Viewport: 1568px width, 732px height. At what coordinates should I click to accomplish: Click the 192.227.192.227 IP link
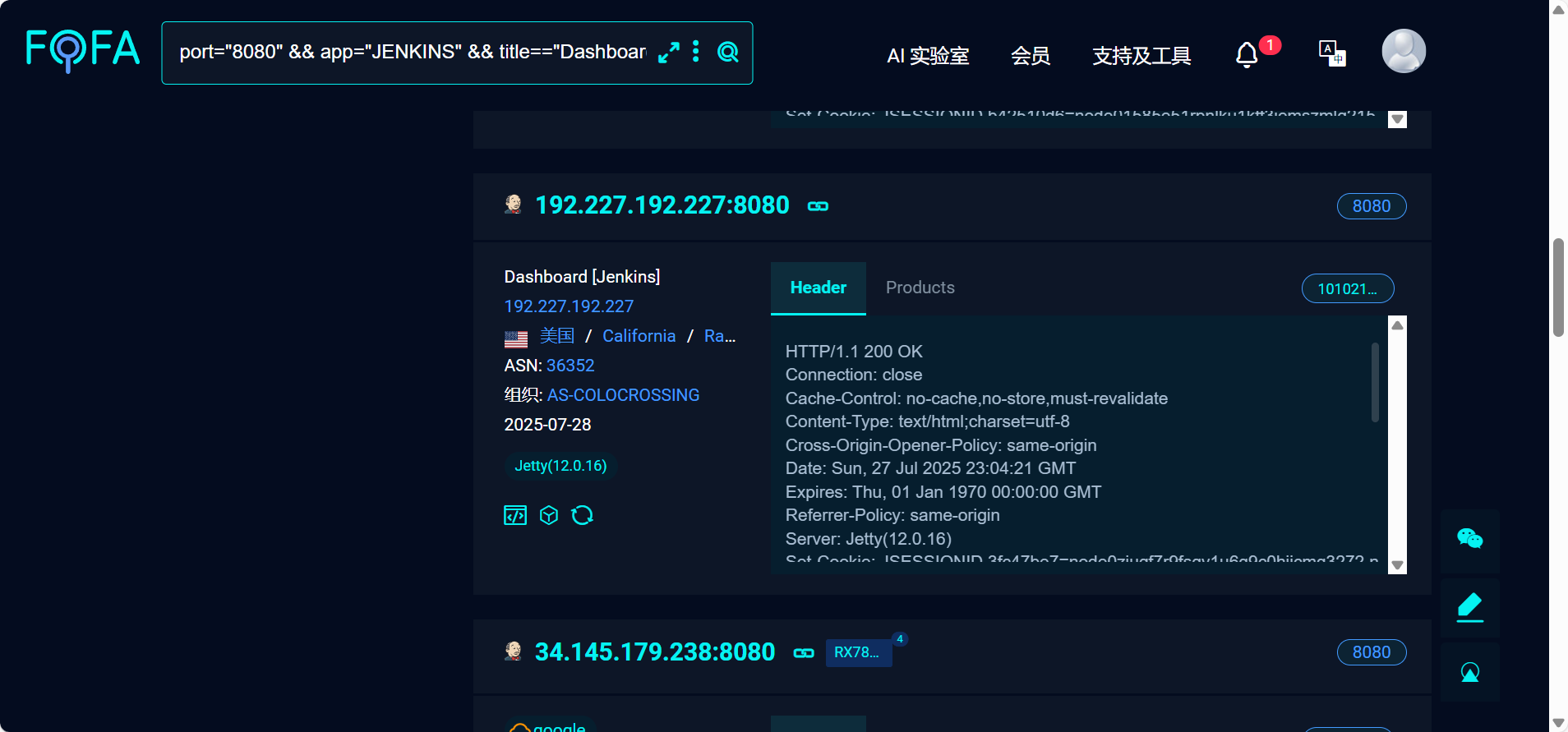point(569,306)
